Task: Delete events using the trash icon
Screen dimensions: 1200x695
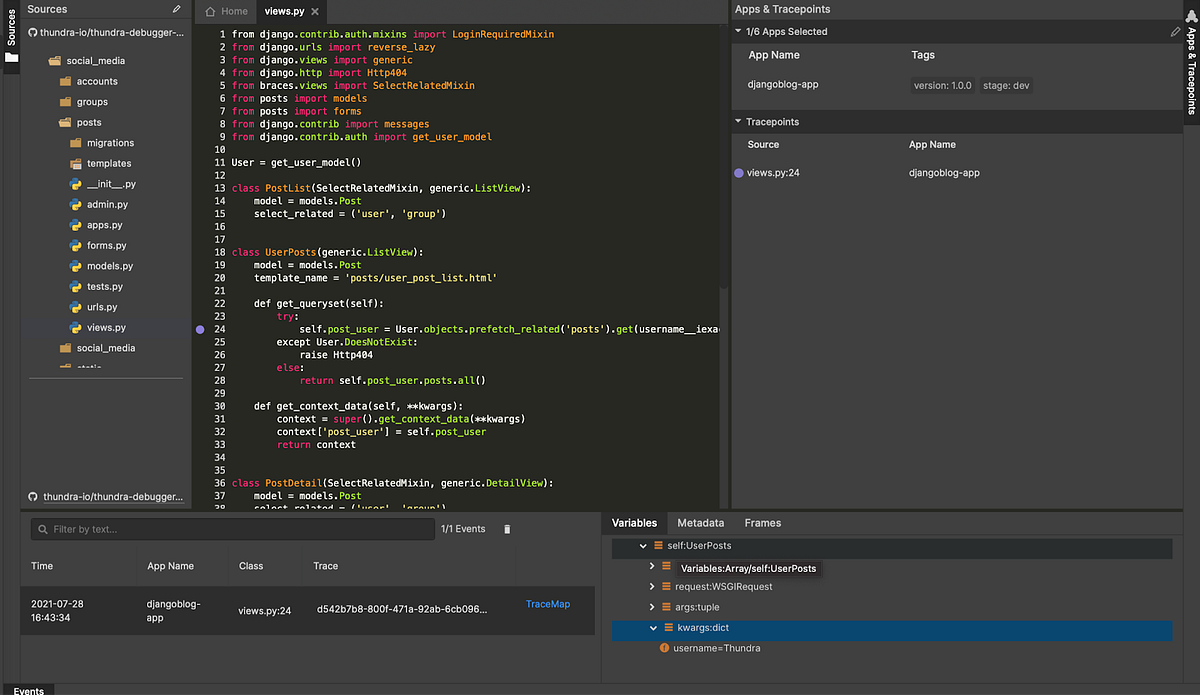Action: [x=507, y=529]
